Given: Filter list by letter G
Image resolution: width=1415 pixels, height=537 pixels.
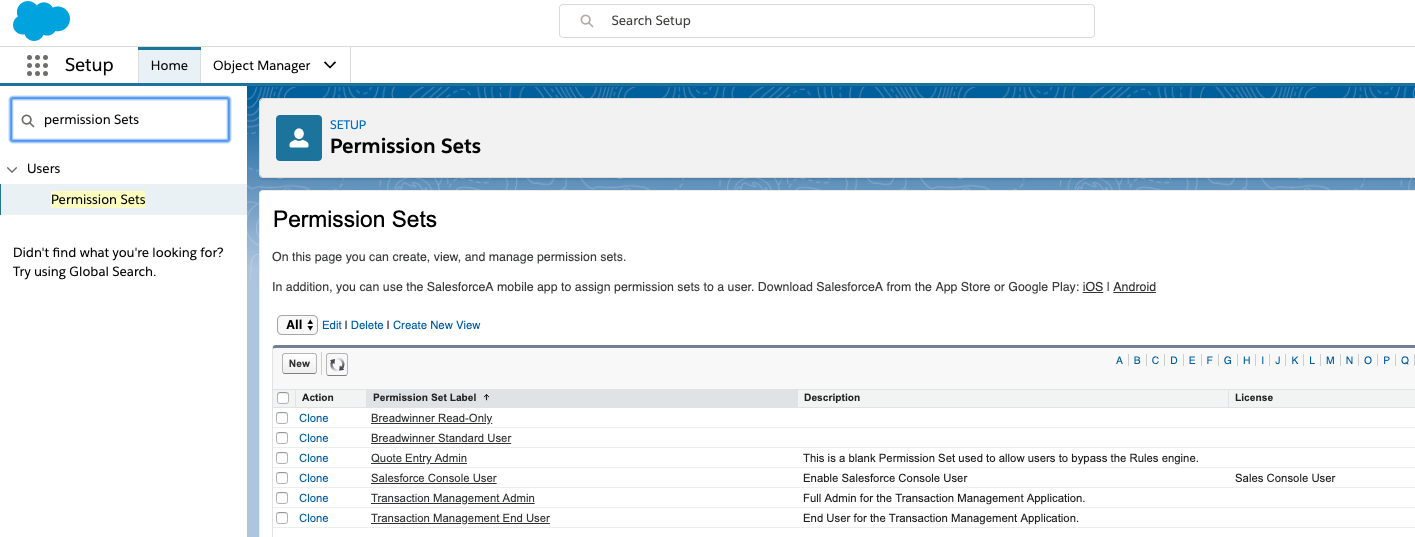Looking at the screenshot, I should point(1227,361).
